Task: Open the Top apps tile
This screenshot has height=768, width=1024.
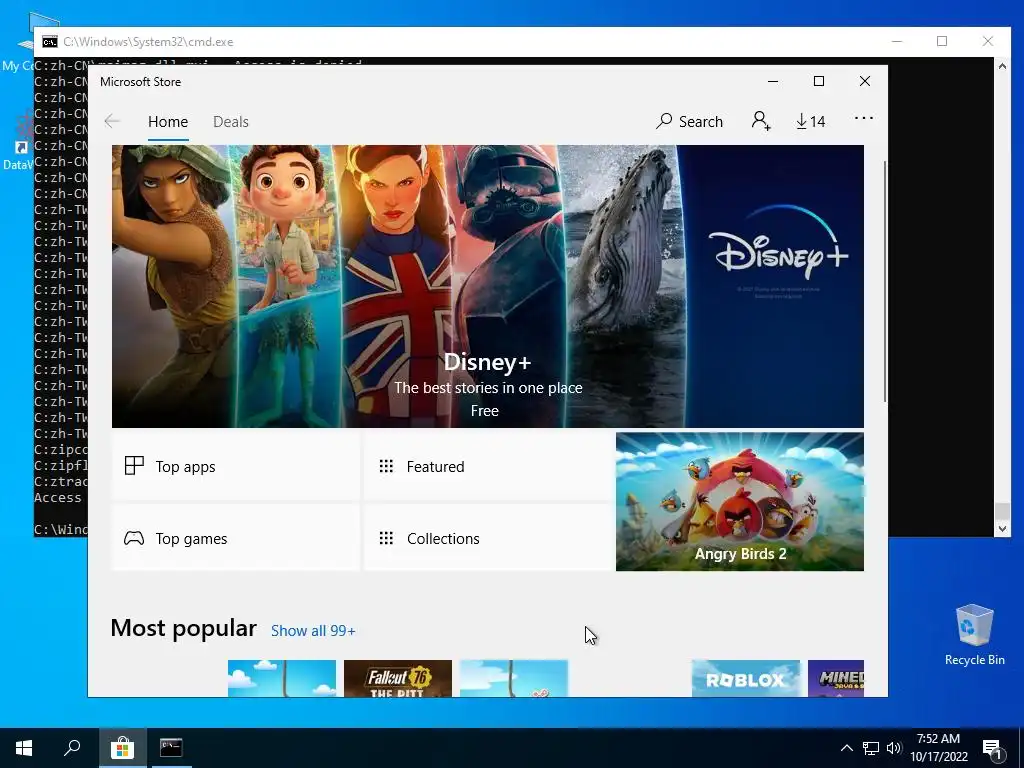Action: coord(236,466)
